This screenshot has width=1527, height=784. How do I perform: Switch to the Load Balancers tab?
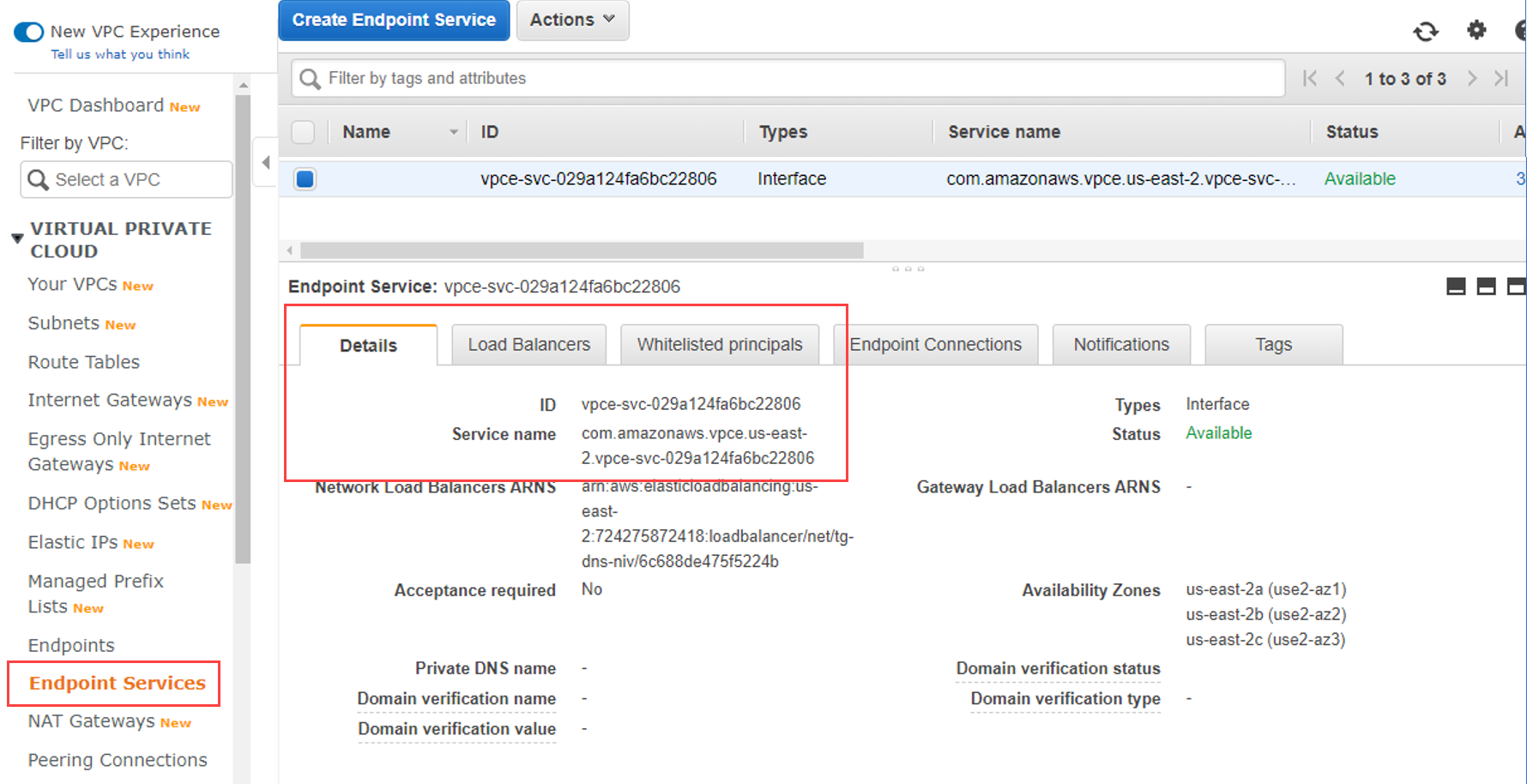(x=529, y=345)
